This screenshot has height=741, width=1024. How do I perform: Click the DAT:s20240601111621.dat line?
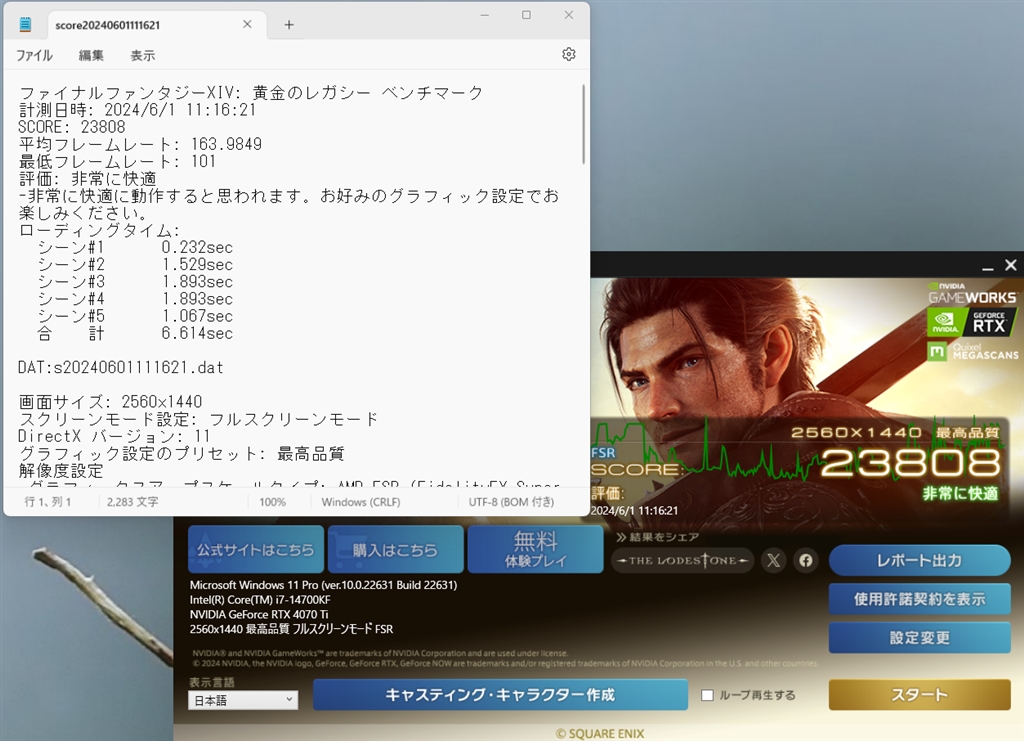(x=121, y=368)
